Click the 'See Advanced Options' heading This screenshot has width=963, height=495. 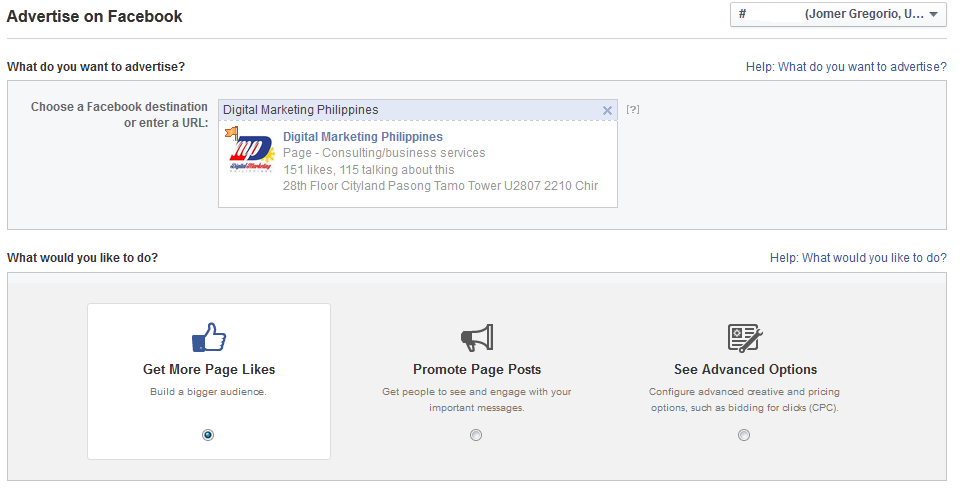[745, 369]
